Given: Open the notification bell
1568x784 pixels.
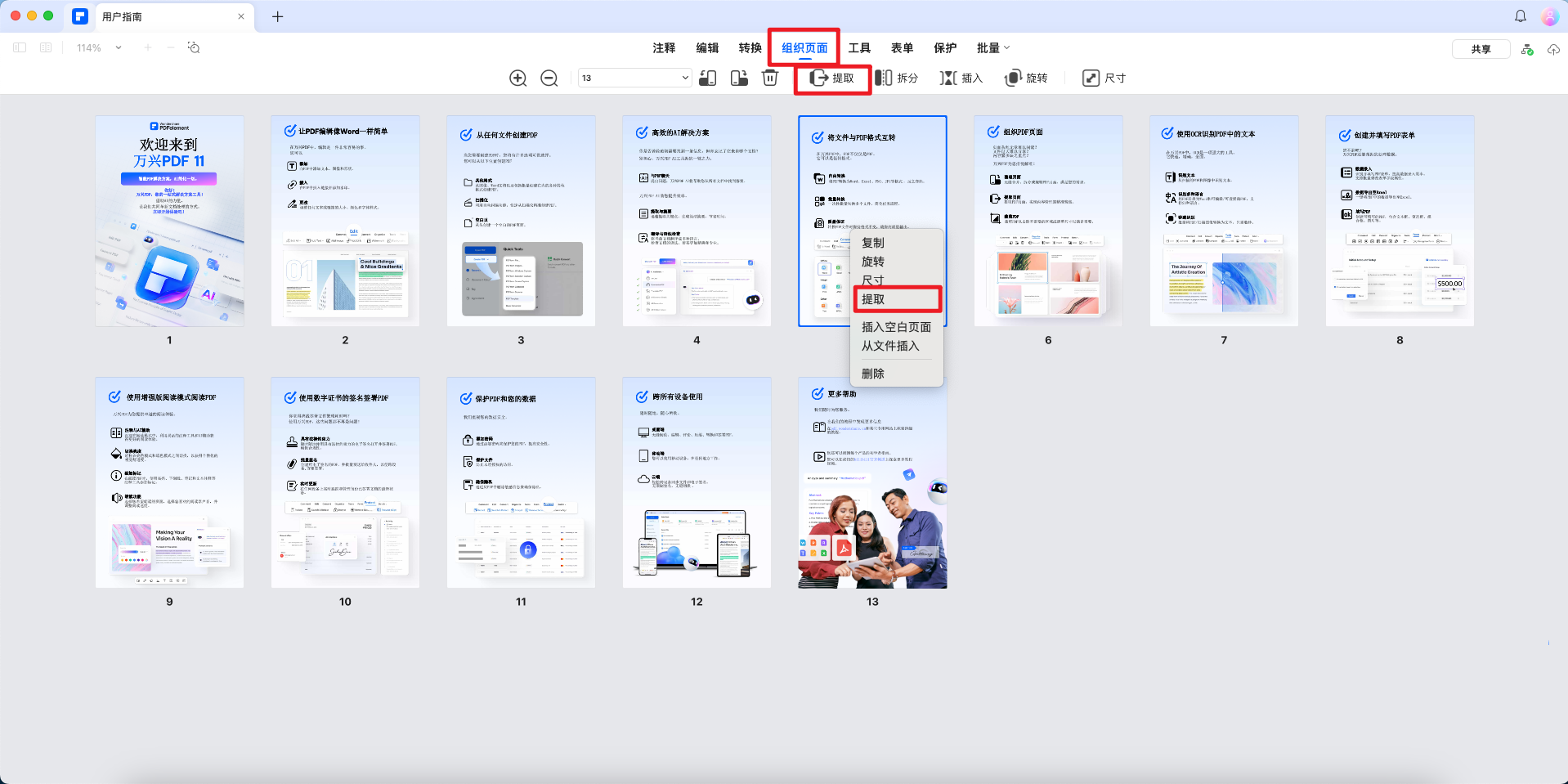Looking at the screenshot, I should pos(1520,16).
